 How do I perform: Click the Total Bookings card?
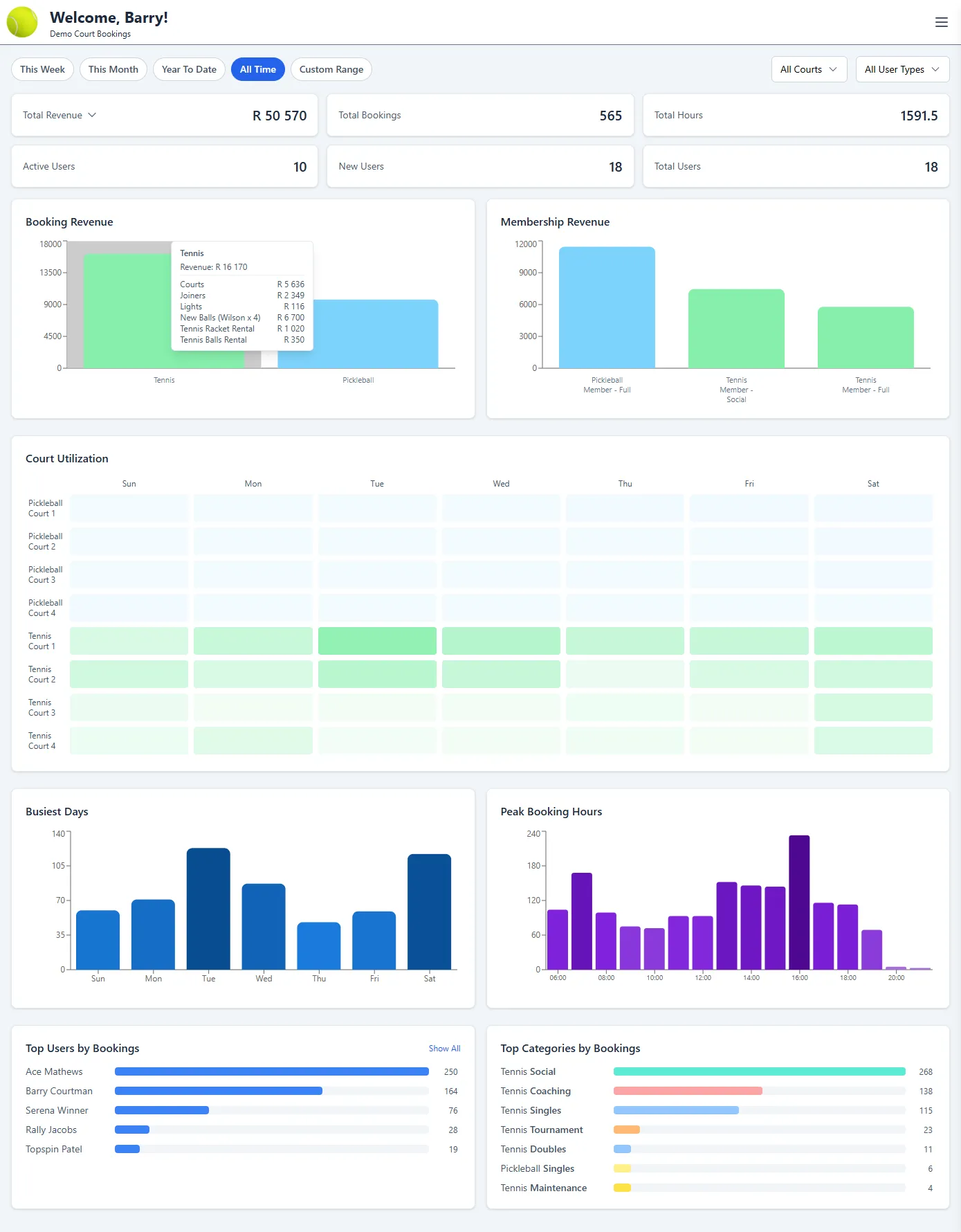click(x=480, y=115)
